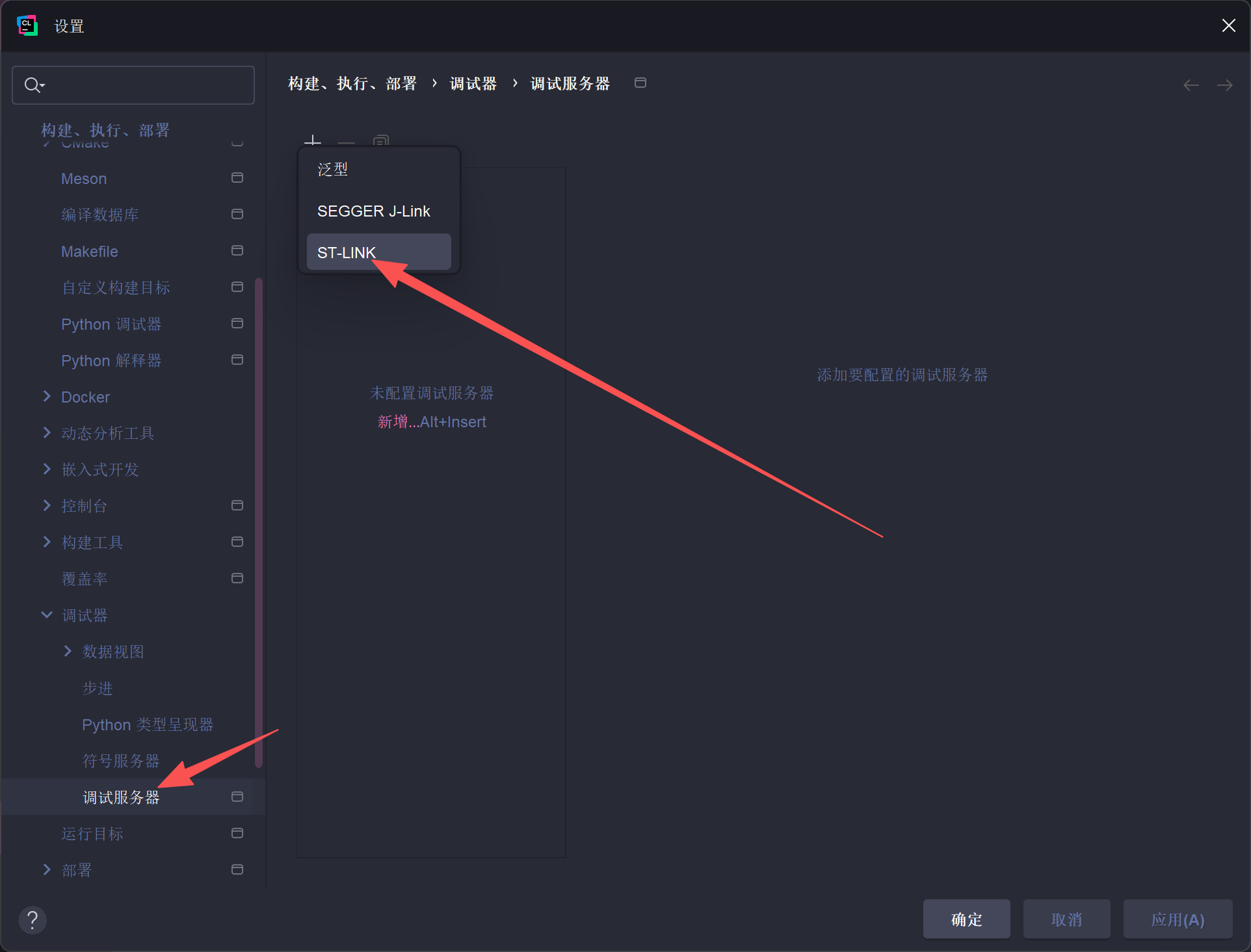Screen dimensions: 1251x952
Task: Expand the 数据视图 tree node
Action: (x=68, y=651)
